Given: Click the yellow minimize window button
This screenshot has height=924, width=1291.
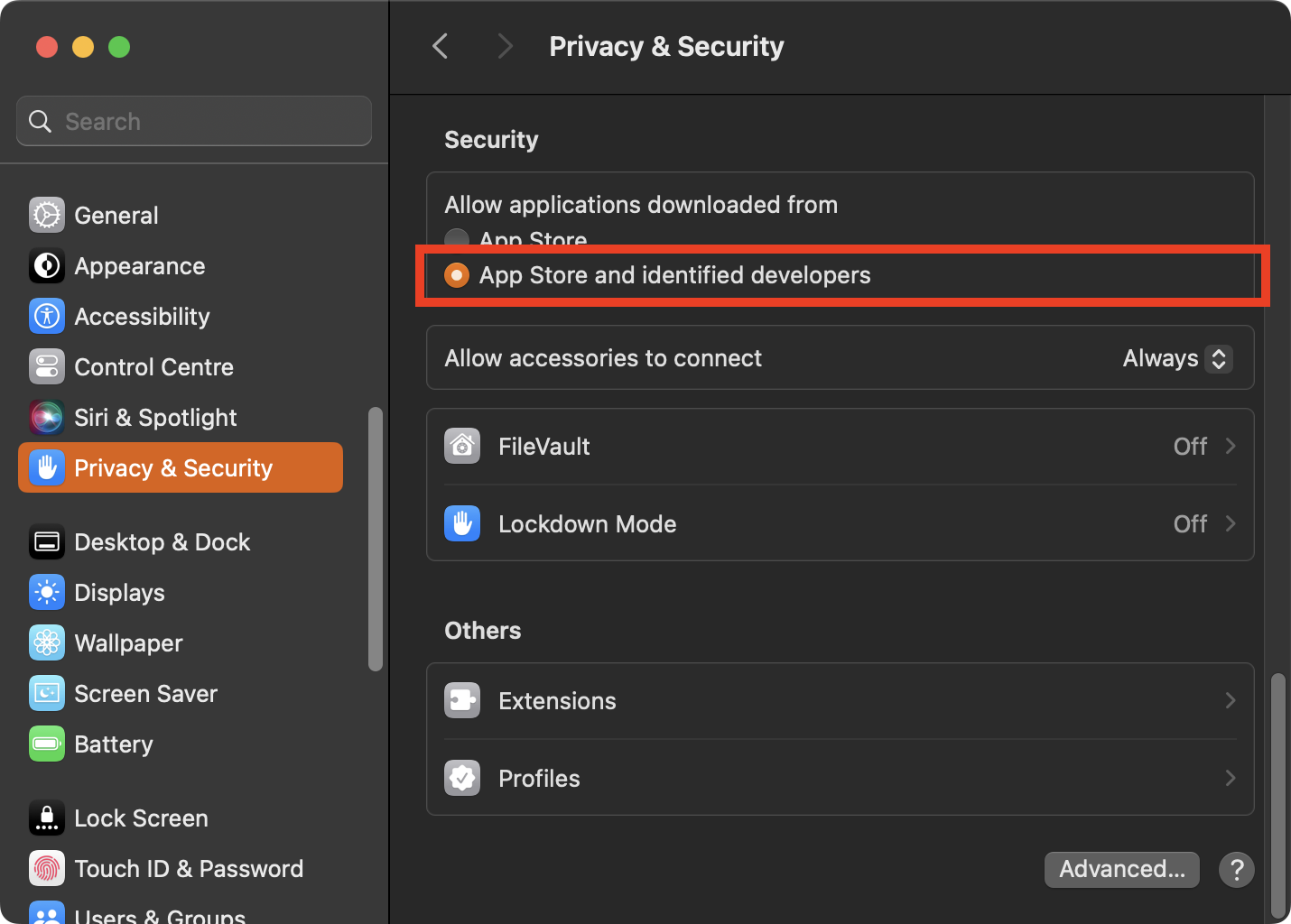Looking at the screenshot, I should coord(83,46).
